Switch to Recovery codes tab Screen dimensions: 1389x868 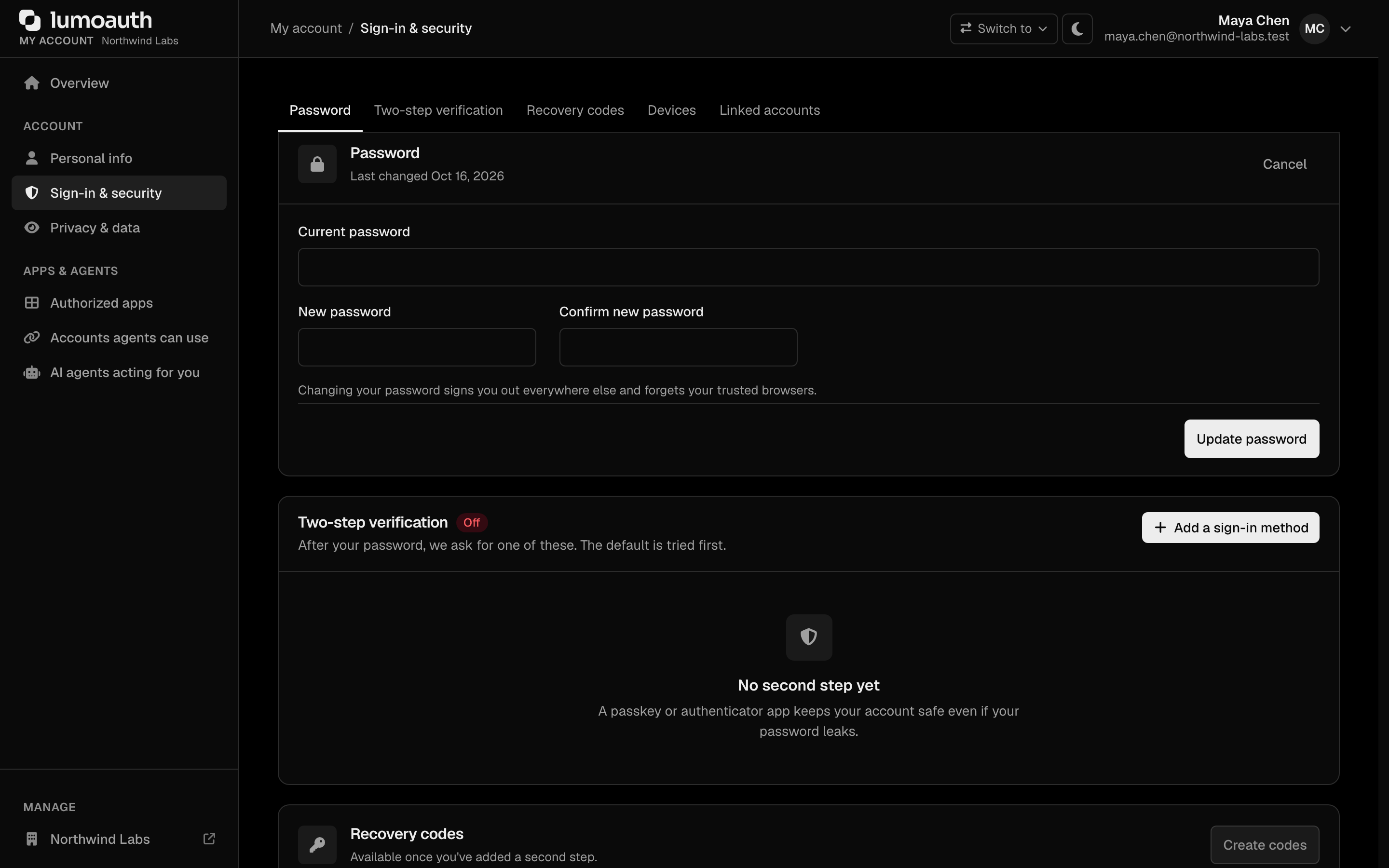(575, 110)
